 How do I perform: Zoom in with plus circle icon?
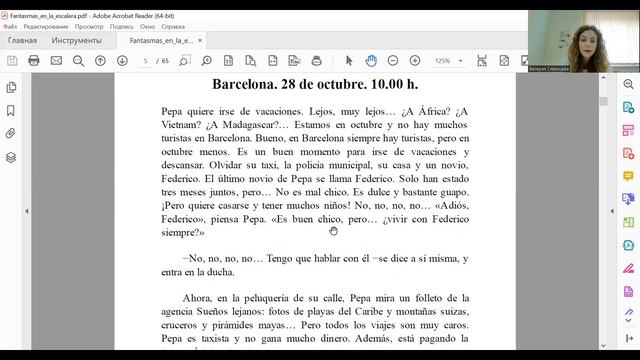tap(415, 61)
